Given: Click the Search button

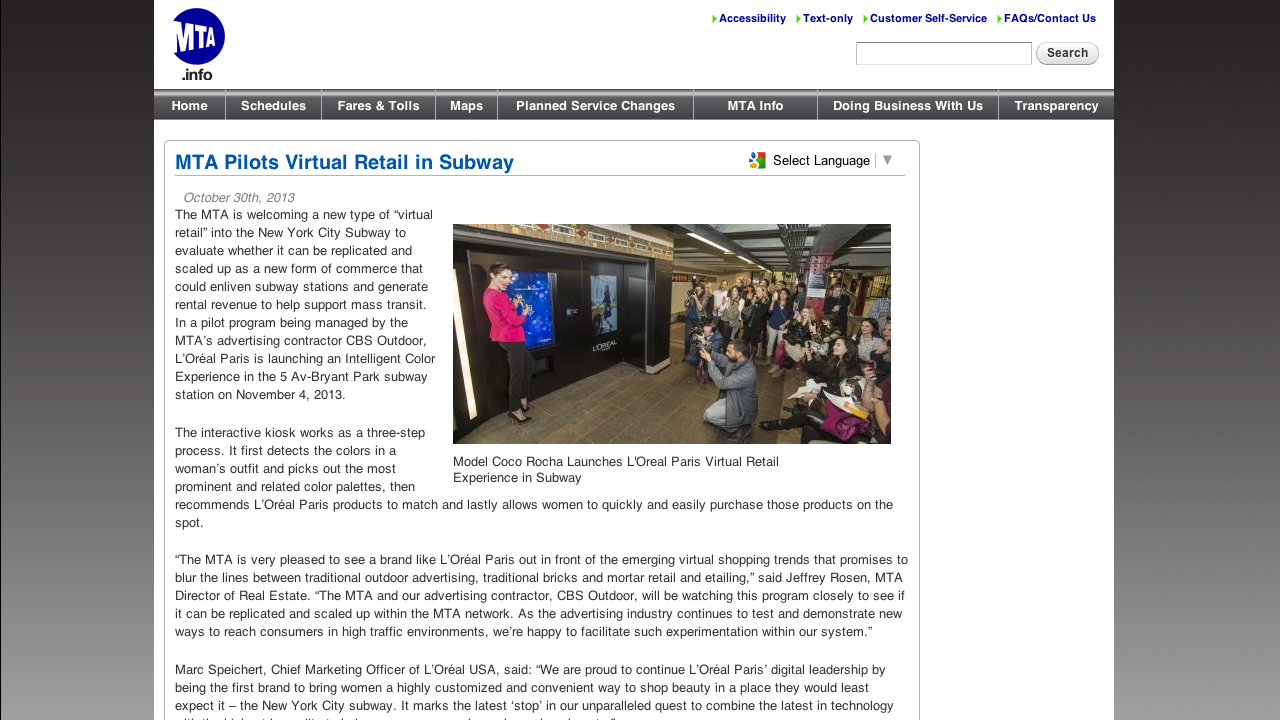Looking at the screenshot, I should tap(1067, 54).
